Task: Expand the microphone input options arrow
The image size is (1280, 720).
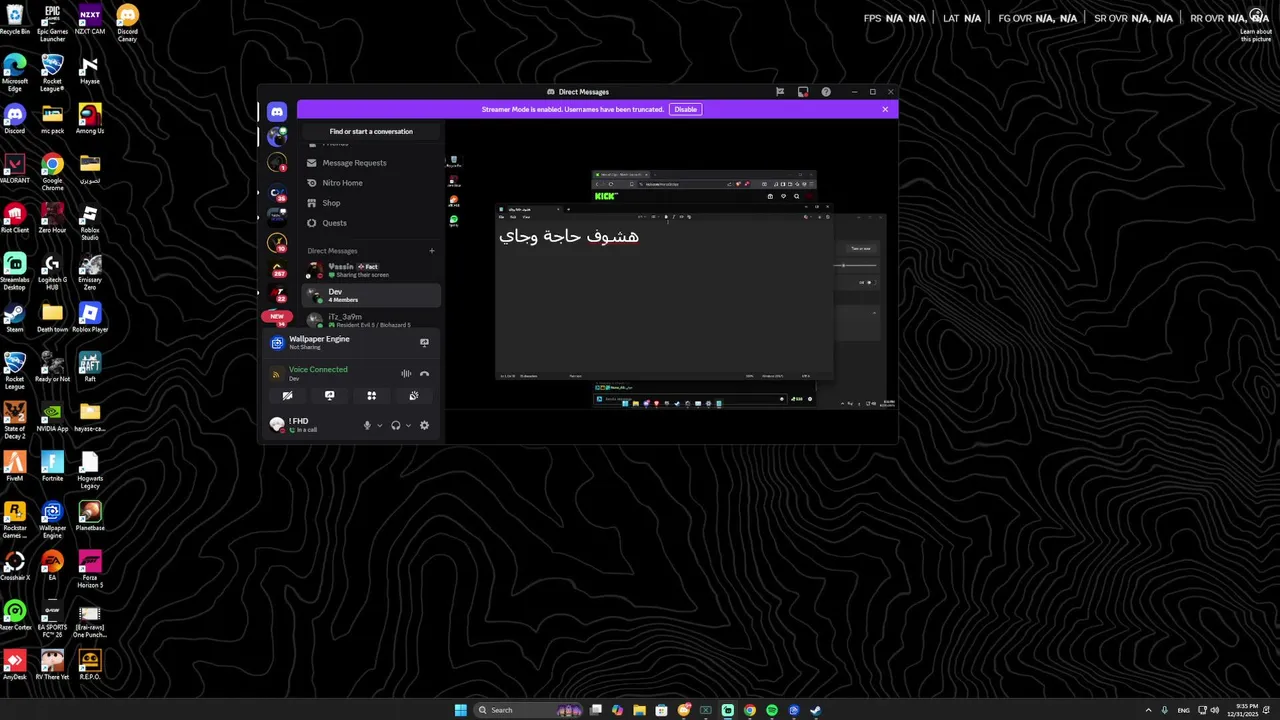Action: (x=379, y=425)
